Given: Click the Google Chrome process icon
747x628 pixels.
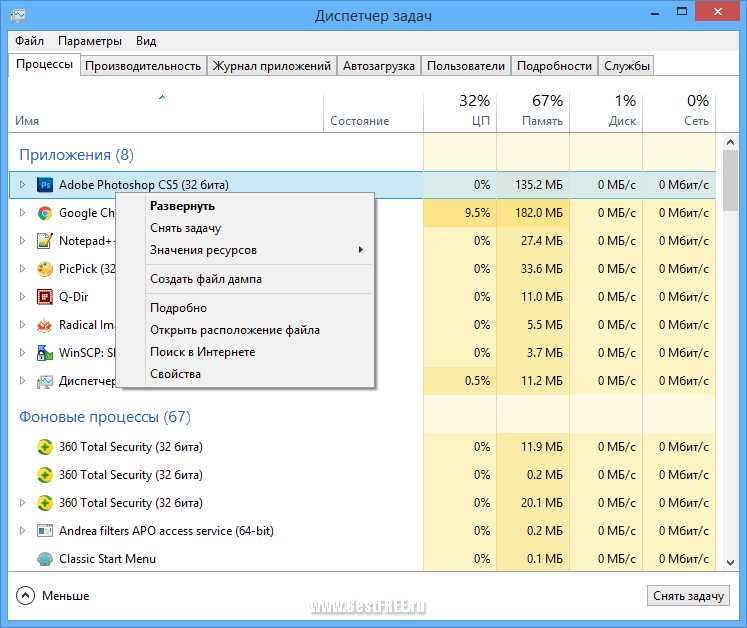Looking at the screenshot, I should [45, 213].
